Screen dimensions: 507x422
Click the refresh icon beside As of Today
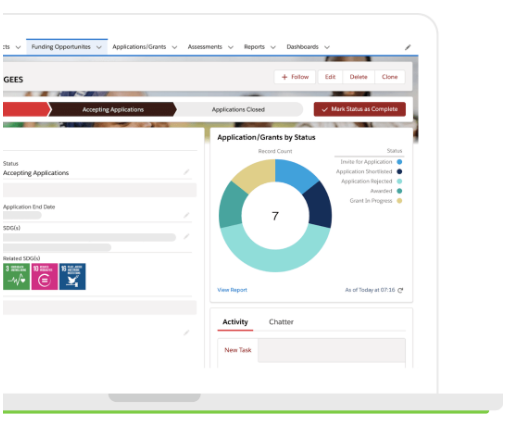401,290
